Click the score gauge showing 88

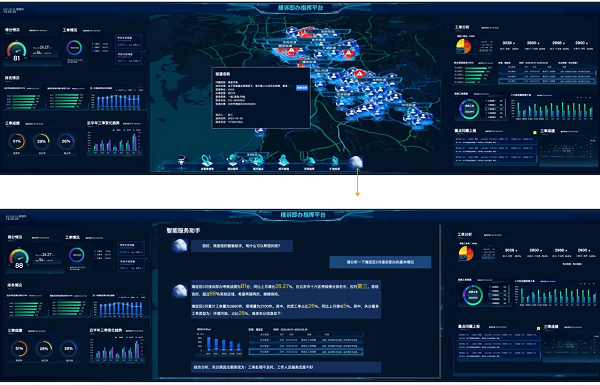coord(19,259)
